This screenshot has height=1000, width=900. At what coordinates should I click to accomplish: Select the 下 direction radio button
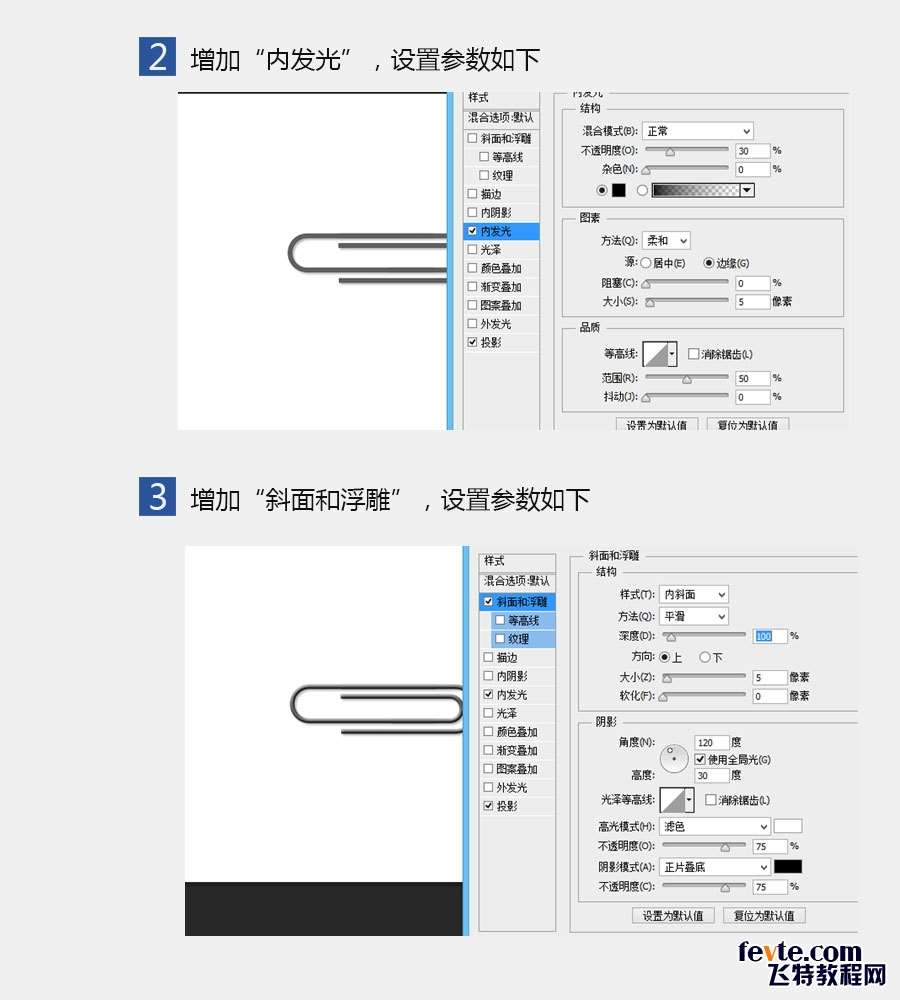(705, 657)
